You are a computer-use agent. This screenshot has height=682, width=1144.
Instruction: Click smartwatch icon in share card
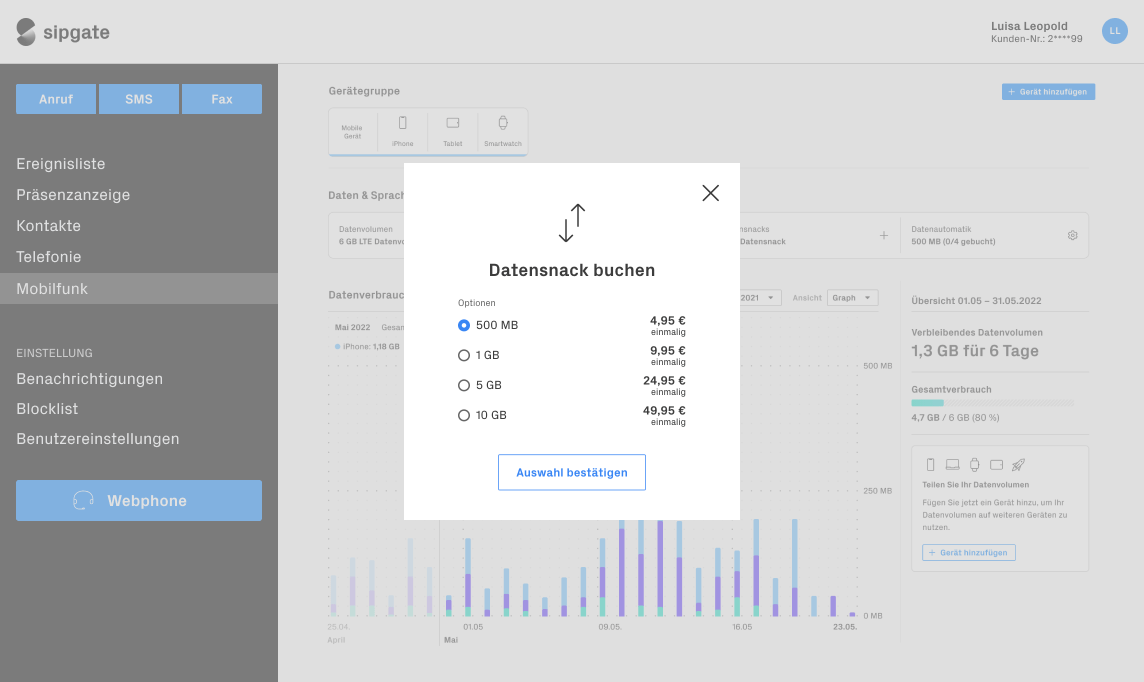pyautogui.click(x=974, y=465)
